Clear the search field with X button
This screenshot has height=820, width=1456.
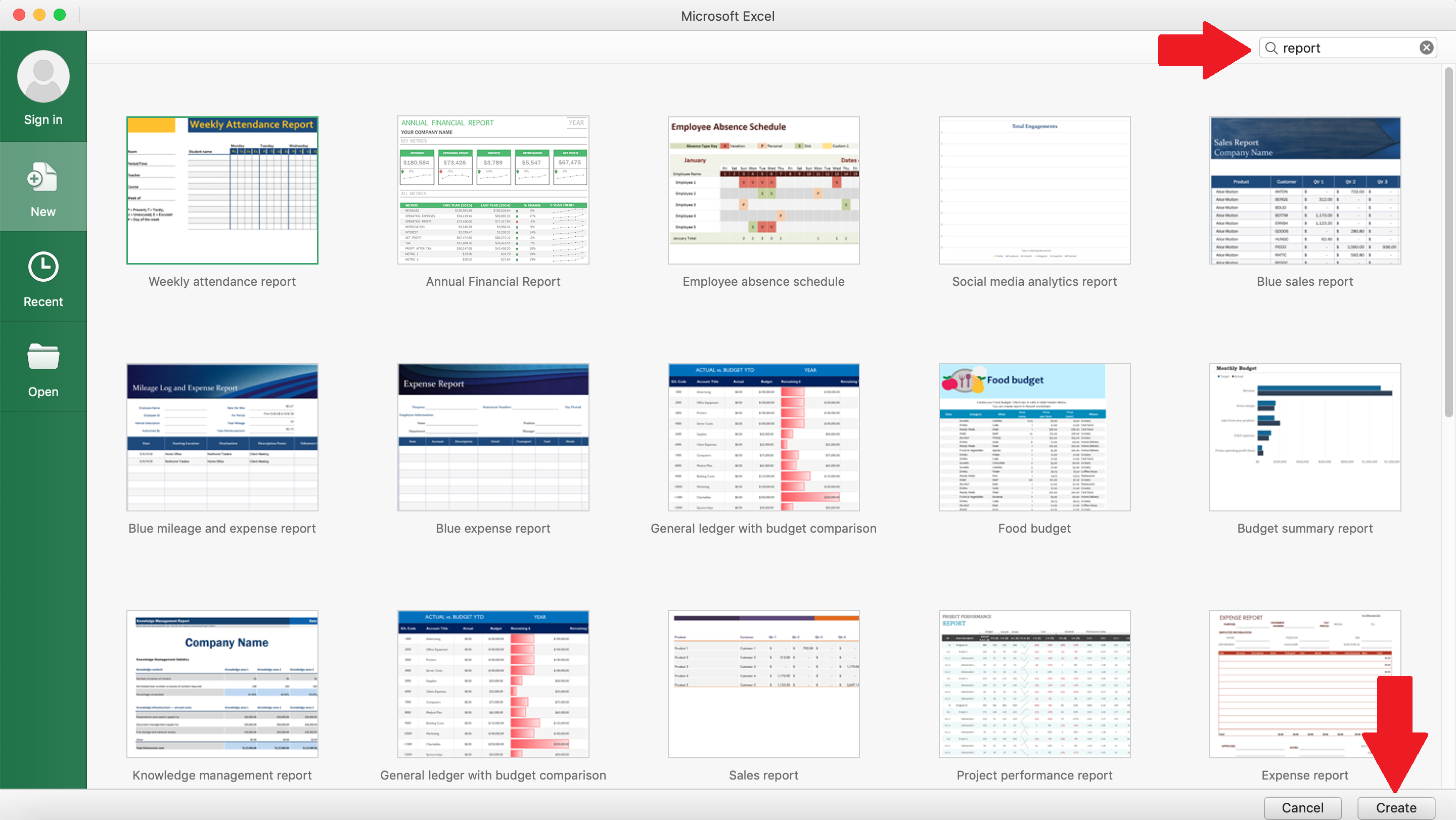coord(1427,48)
